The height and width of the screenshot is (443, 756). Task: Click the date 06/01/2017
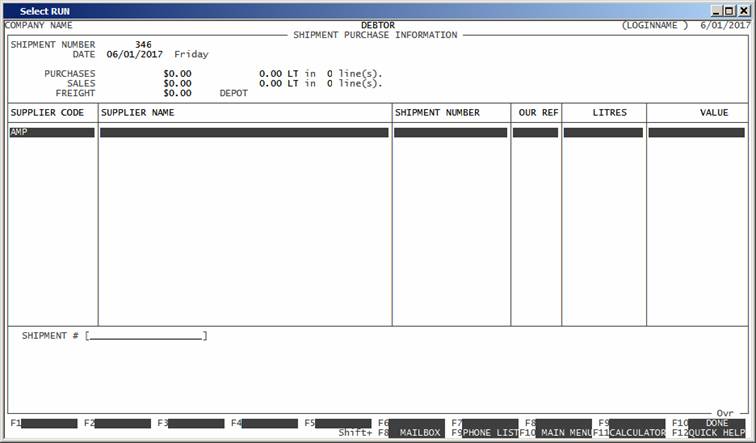click(135, 54)
